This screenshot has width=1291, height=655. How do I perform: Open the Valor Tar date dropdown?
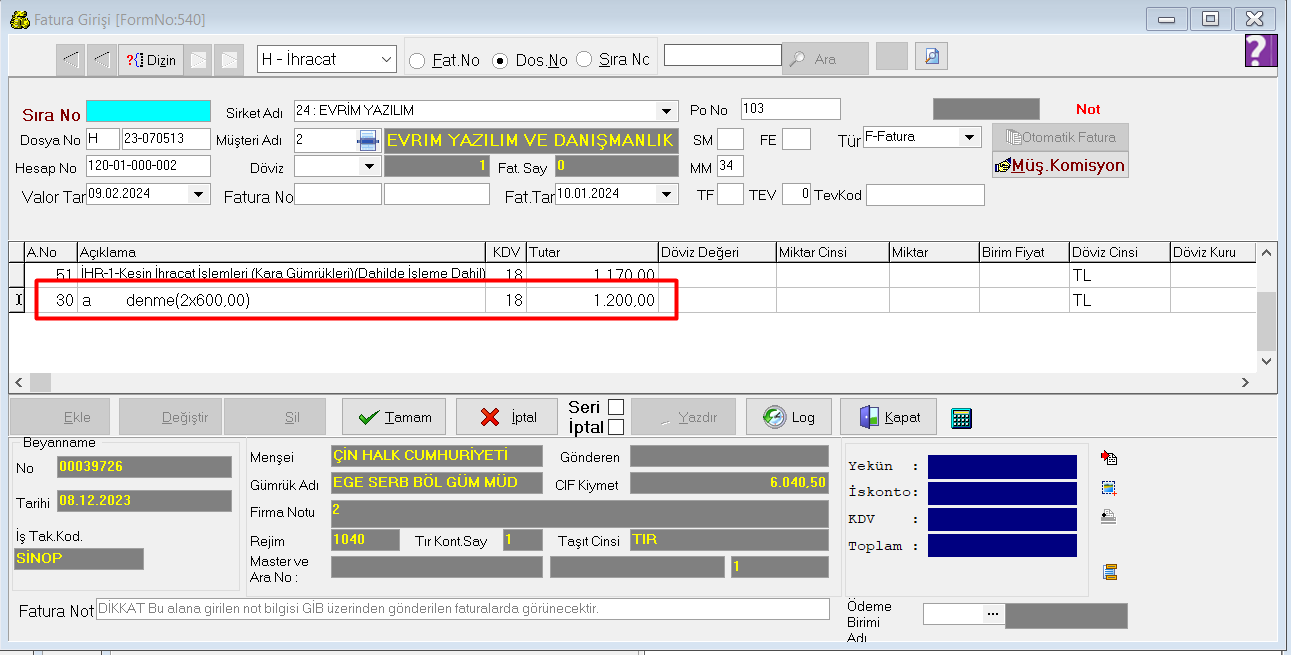pos(198,194)
